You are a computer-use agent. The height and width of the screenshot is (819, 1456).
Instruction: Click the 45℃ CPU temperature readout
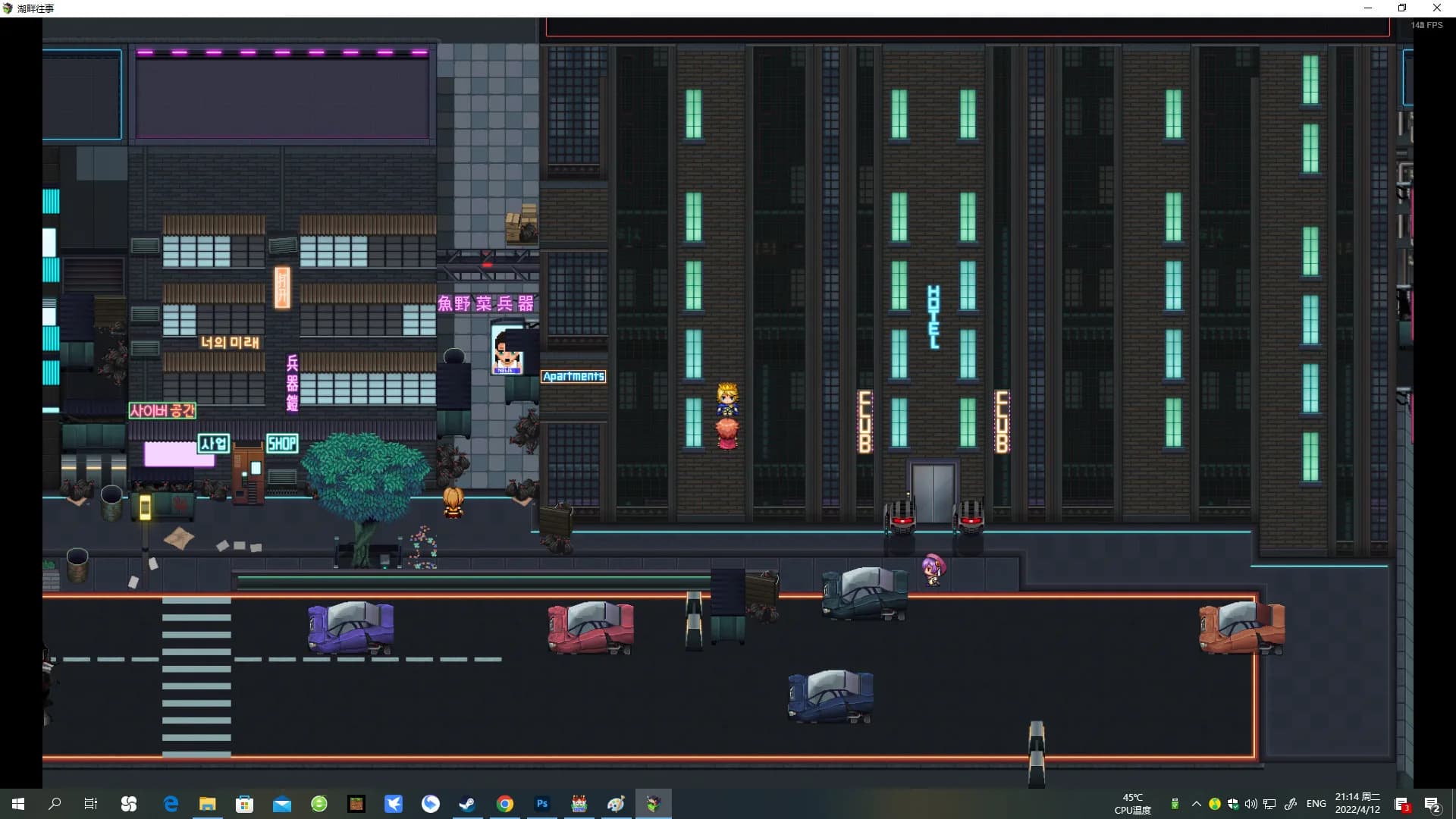(x=1133, y=804)
